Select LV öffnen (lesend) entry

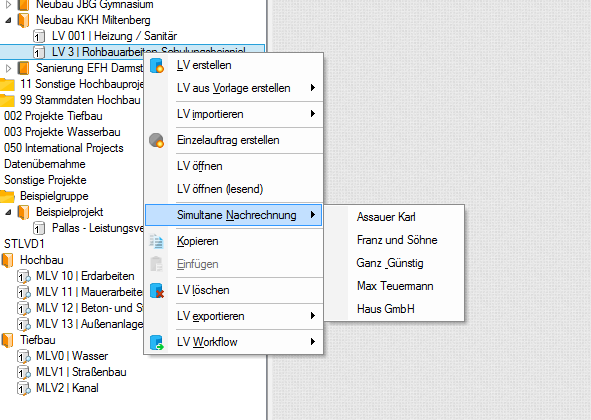tap(234, 189)
